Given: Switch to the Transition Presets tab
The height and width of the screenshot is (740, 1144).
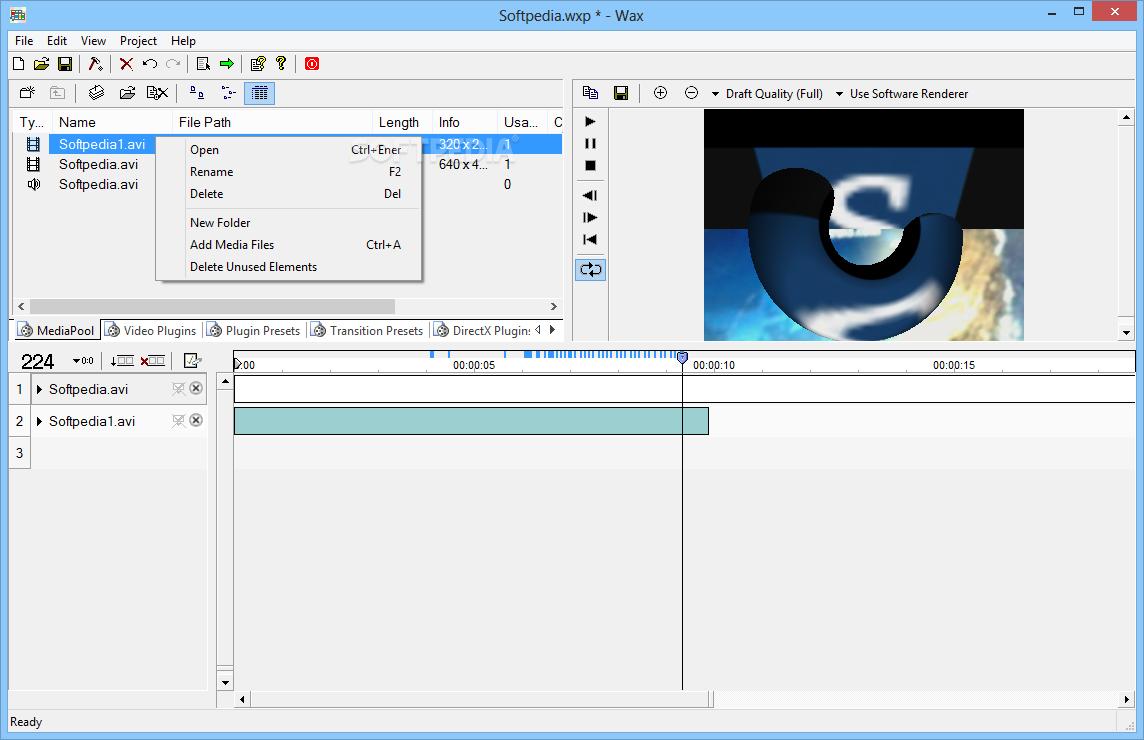Looking at the screenshot, I should pos(368,331).
